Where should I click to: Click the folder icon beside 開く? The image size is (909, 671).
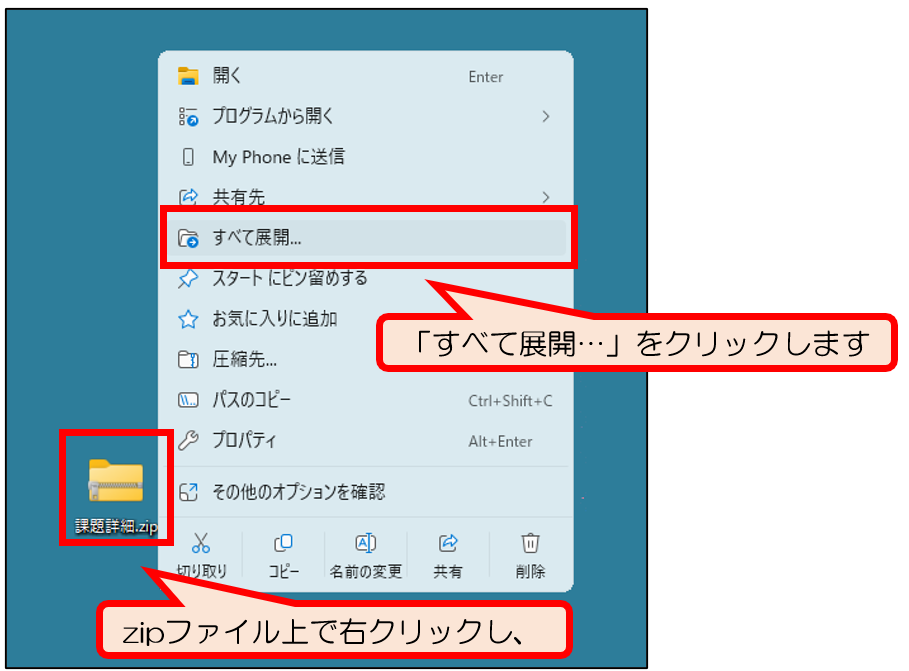point(188,76)
